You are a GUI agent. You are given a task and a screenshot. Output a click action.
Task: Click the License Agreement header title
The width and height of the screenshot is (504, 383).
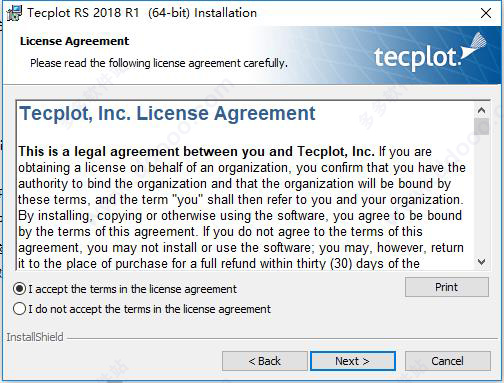click(74, 41)
